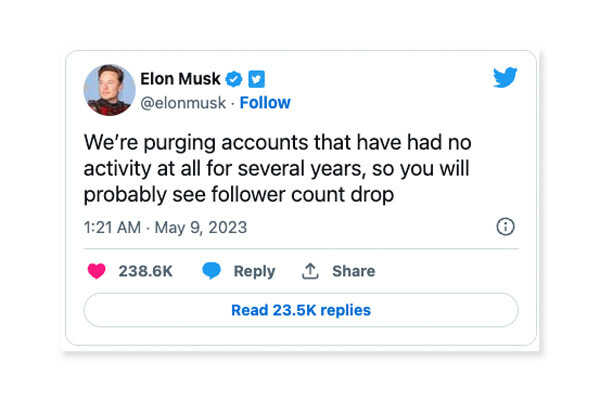
Task: Click the share upload arrow icon
Action: [309, 271]
